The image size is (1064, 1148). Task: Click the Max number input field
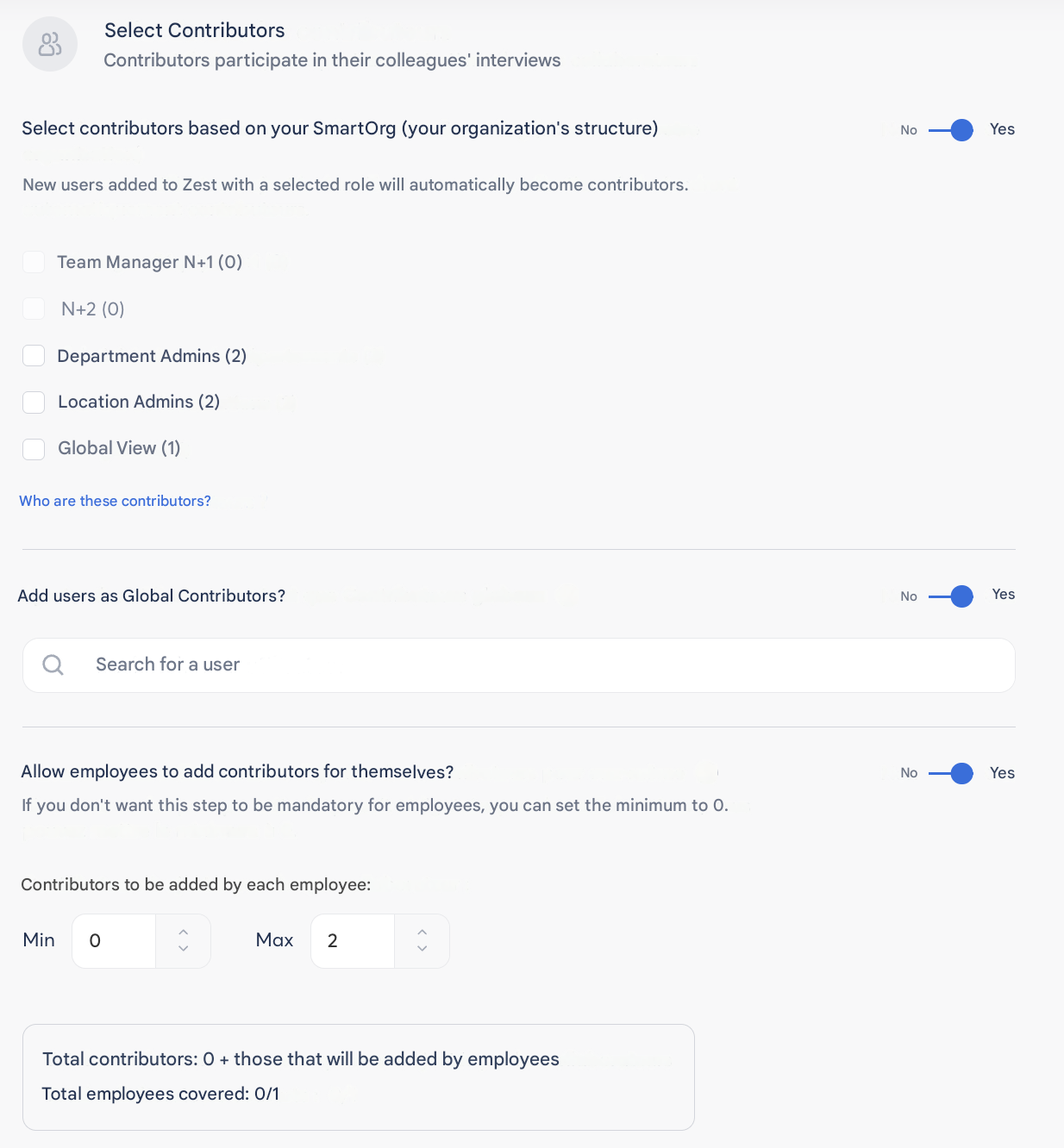[354, 941]
